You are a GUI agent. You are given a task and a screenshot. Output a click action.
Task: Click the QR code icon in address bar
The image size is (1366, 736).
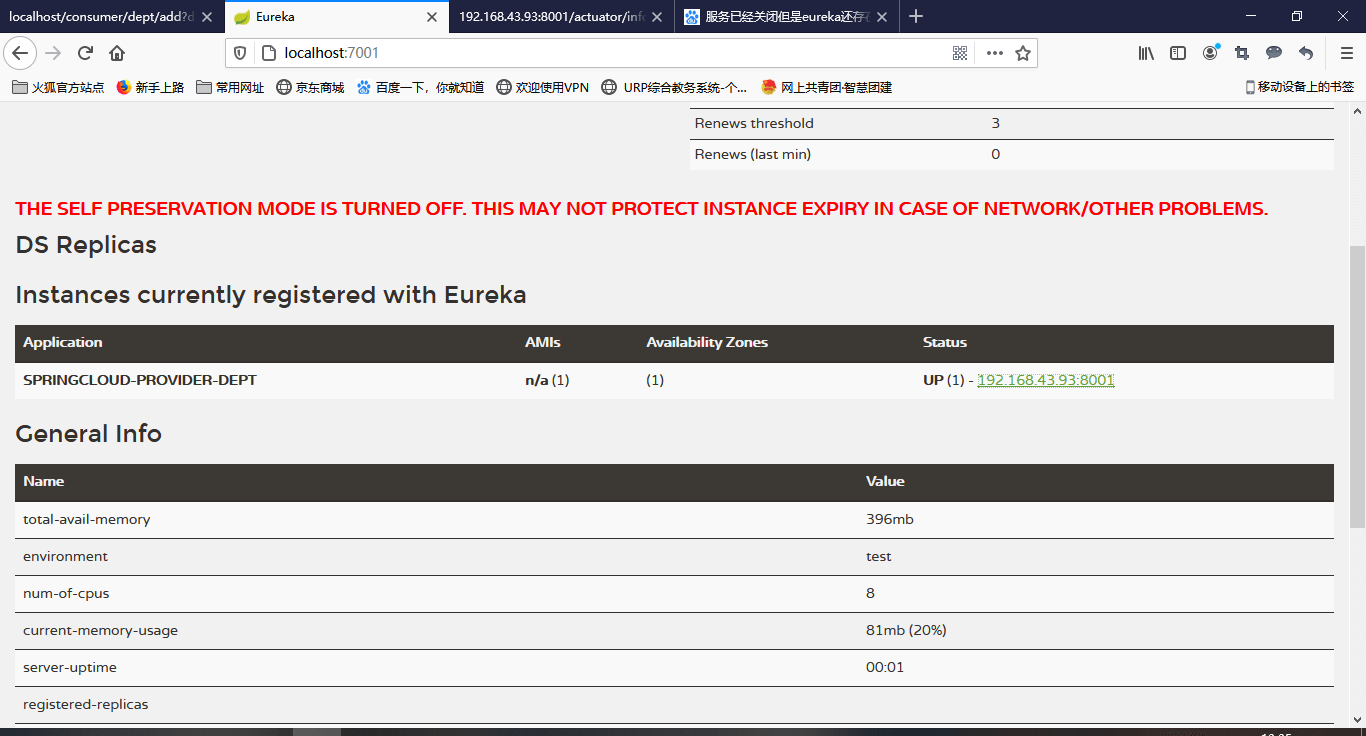tap(960, 53)
